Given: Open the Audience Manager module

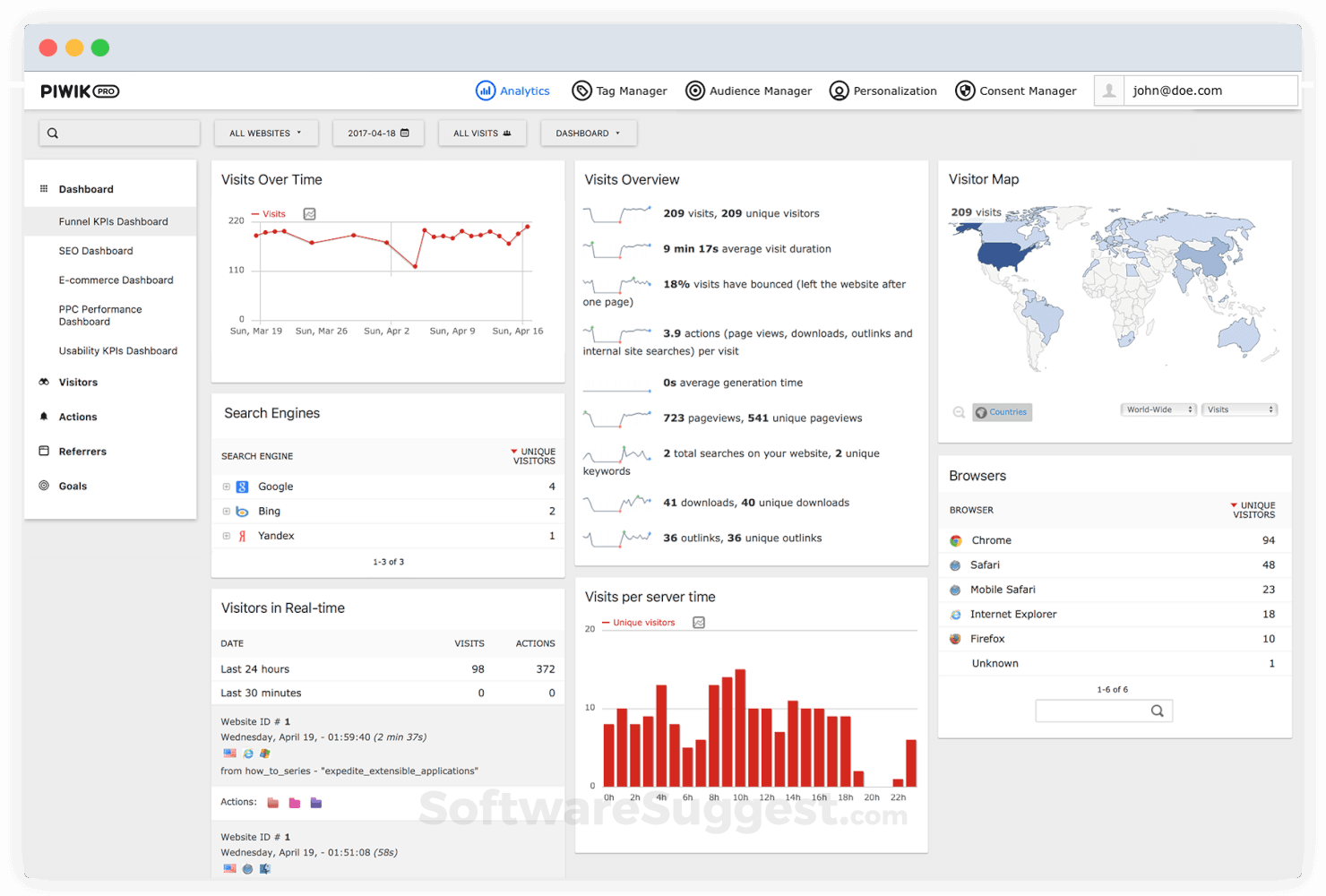Looking at the screenshot, I should 748,90.
